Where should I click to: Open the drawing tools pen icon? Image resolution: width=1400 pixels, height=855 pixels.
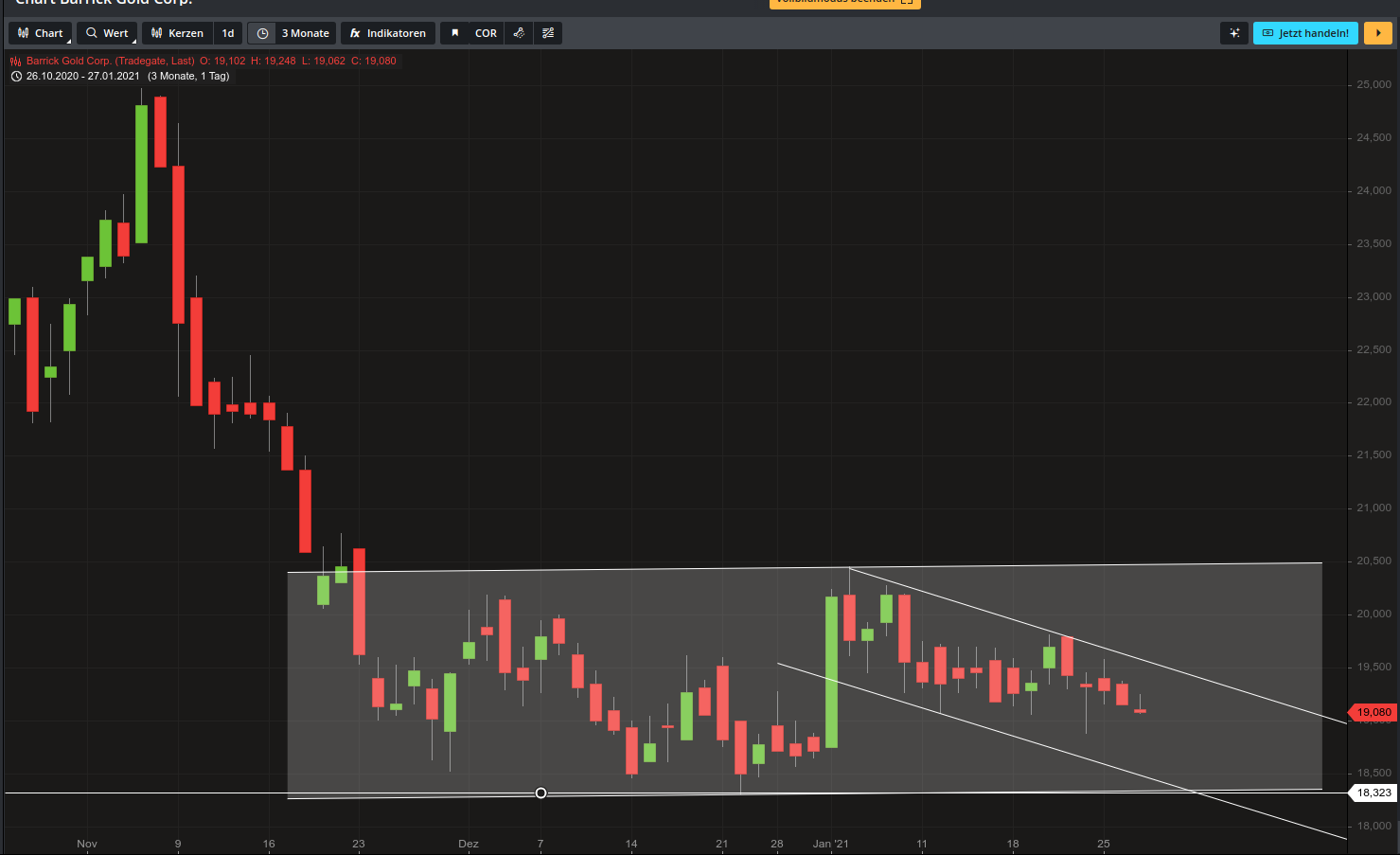pos(519,32)
